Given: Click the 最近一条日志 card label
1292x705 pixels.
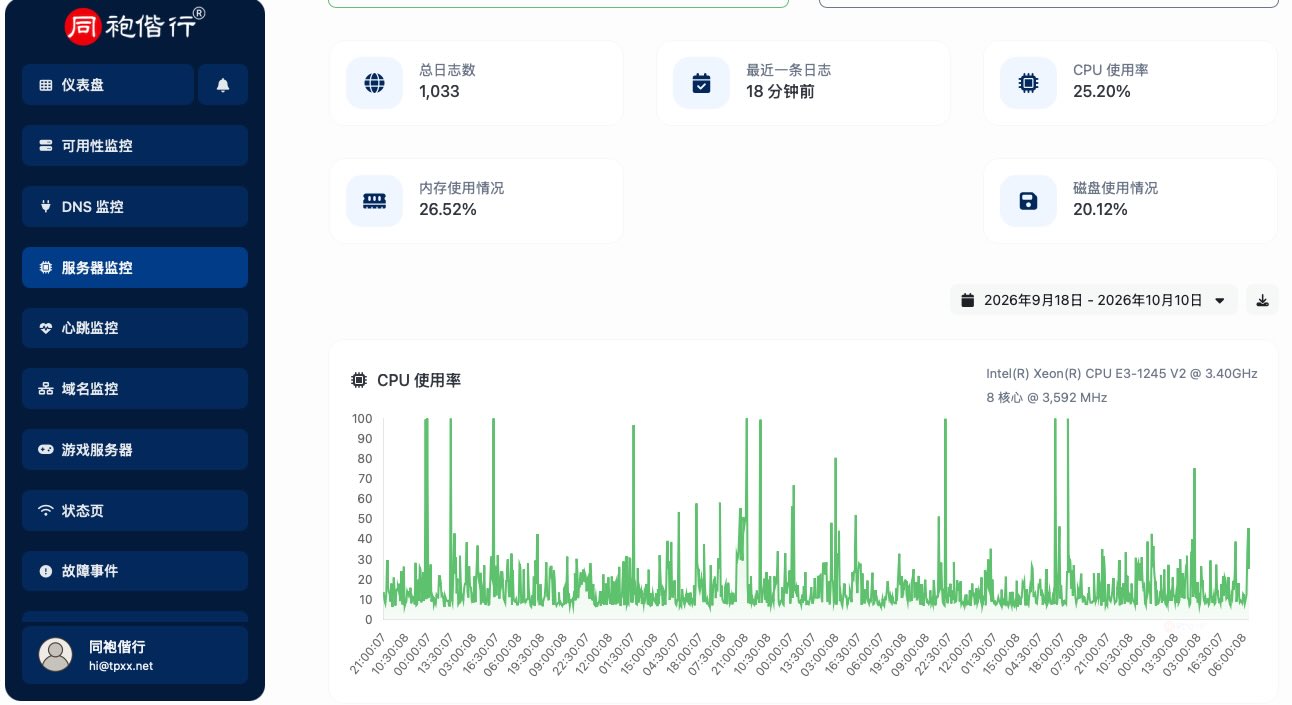Looking at the screenshot, I should 789,70.
